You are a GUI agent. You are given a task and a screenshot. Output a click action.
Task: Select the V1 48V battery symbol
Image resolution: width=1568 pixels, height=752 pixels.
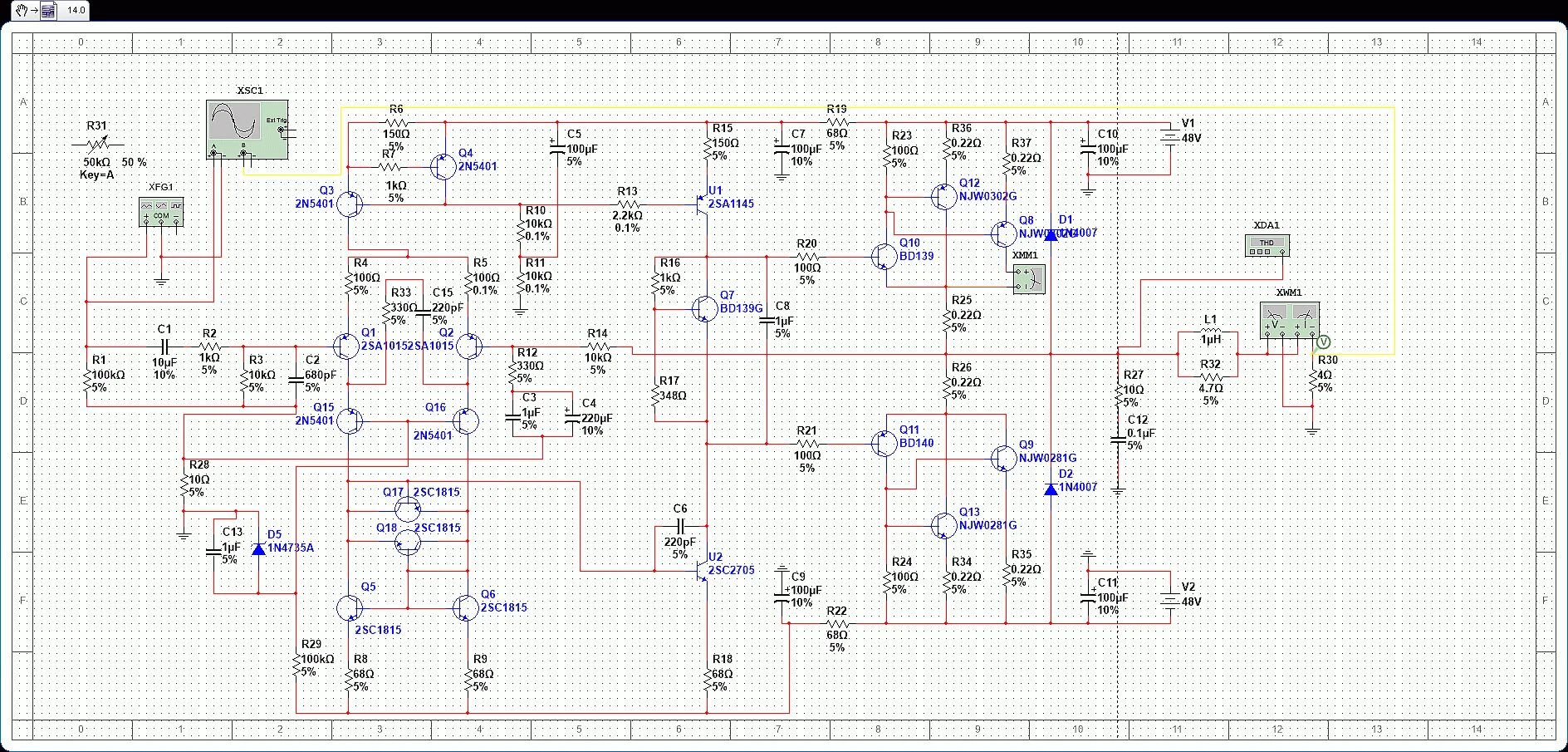coord(1170,136)
